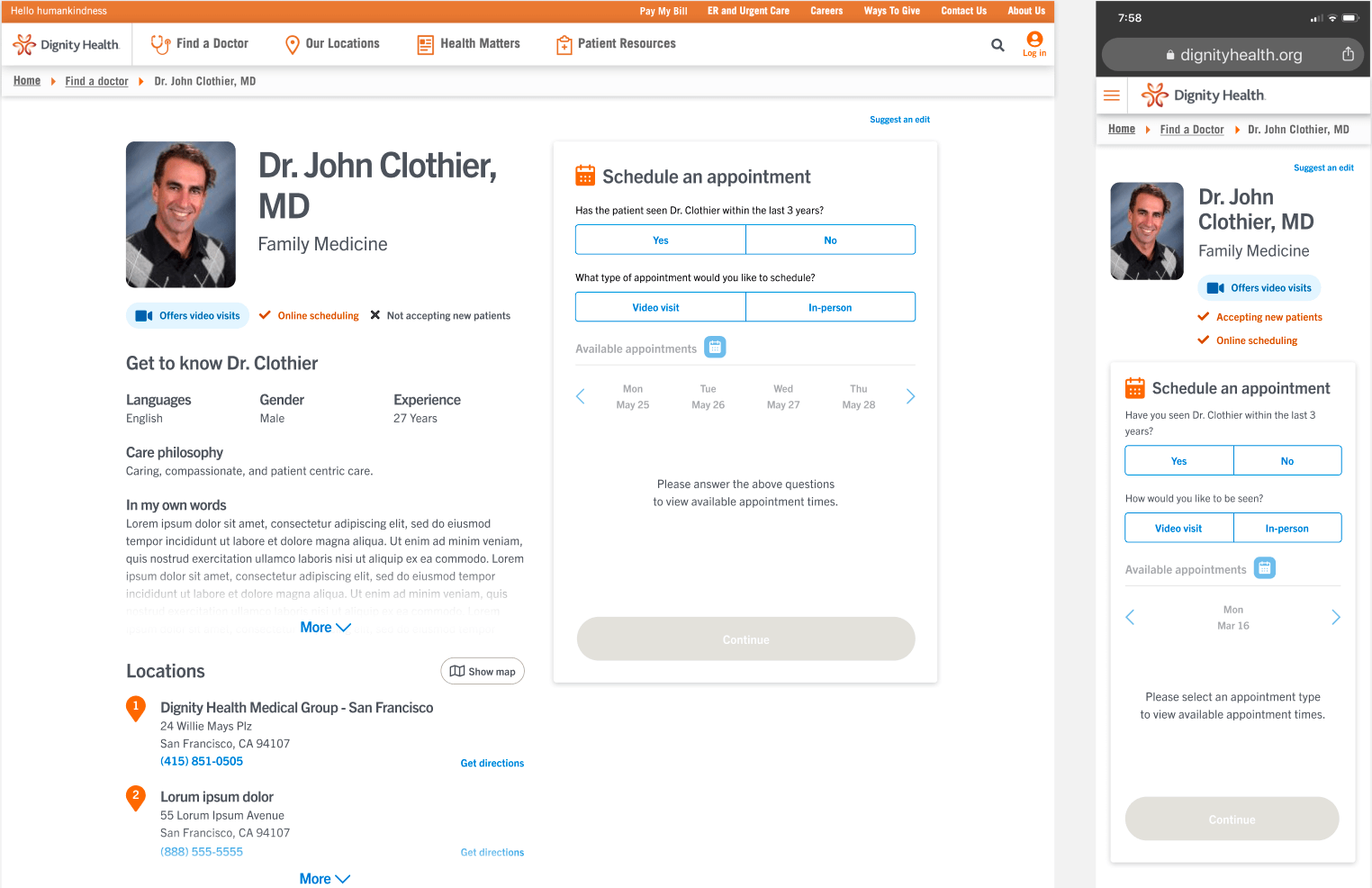Expand More below the Locations list
Image resolution: width=1372 pixels, height=888 pixels.
325,879
